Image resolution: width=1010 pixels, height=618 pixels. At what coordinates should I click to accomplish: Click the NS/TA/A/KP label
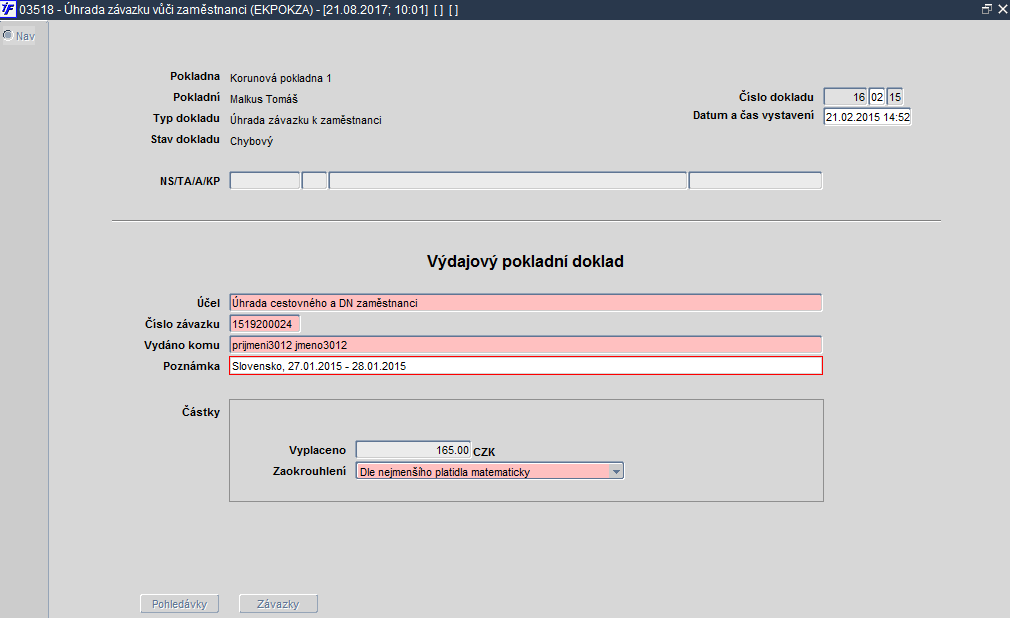(x=190, y=181)
